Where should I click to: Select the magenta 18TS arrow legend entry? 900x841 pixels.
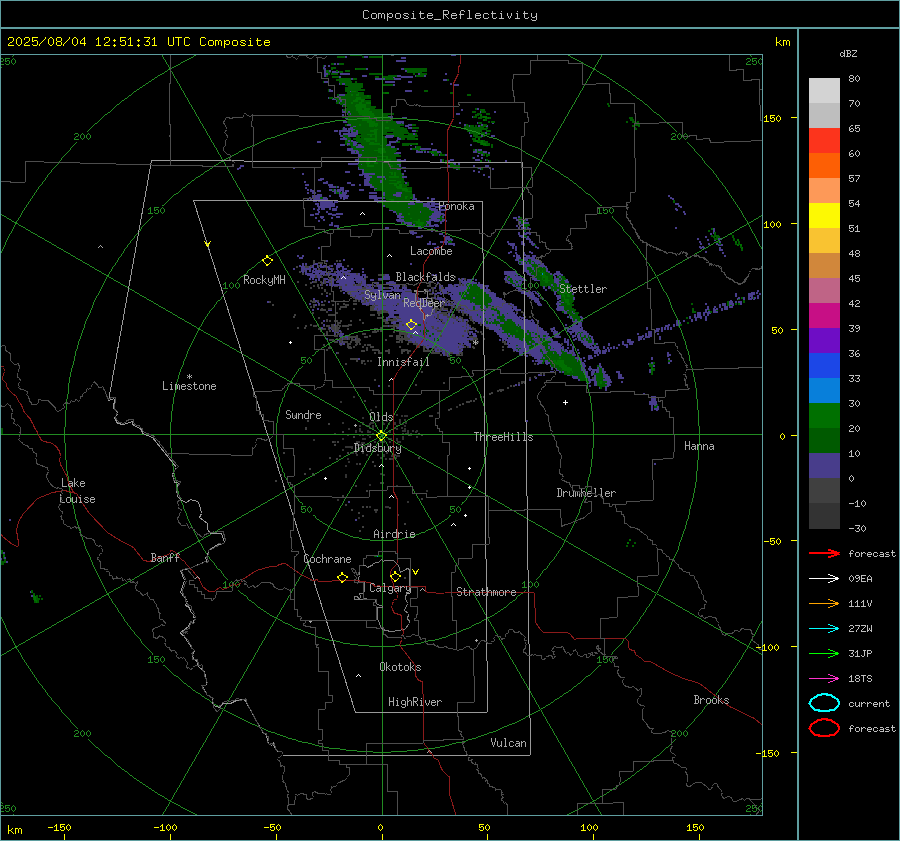point(824,679)
